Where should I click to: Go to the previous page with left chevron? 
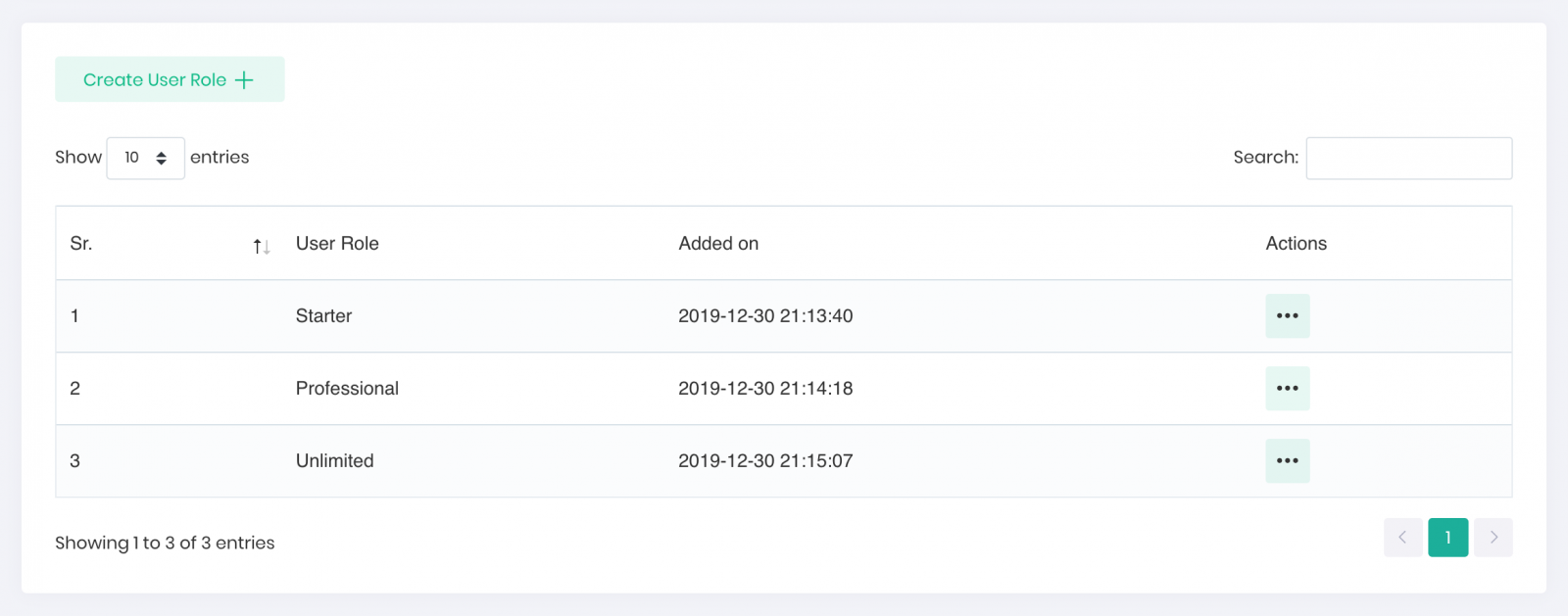point(1402,538)
